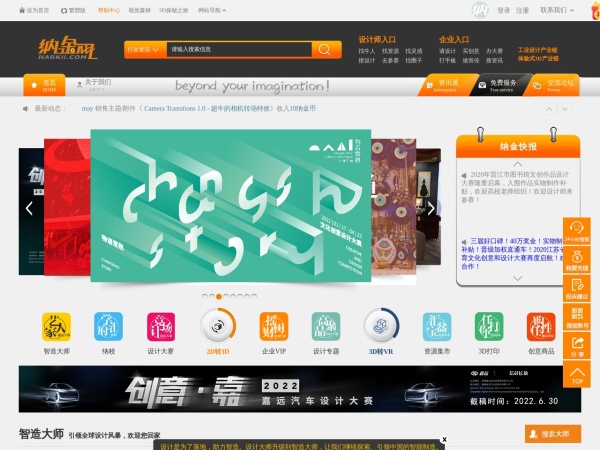
Task: Open the 24-hour customer service headset icon
Action: coord(577,231)
